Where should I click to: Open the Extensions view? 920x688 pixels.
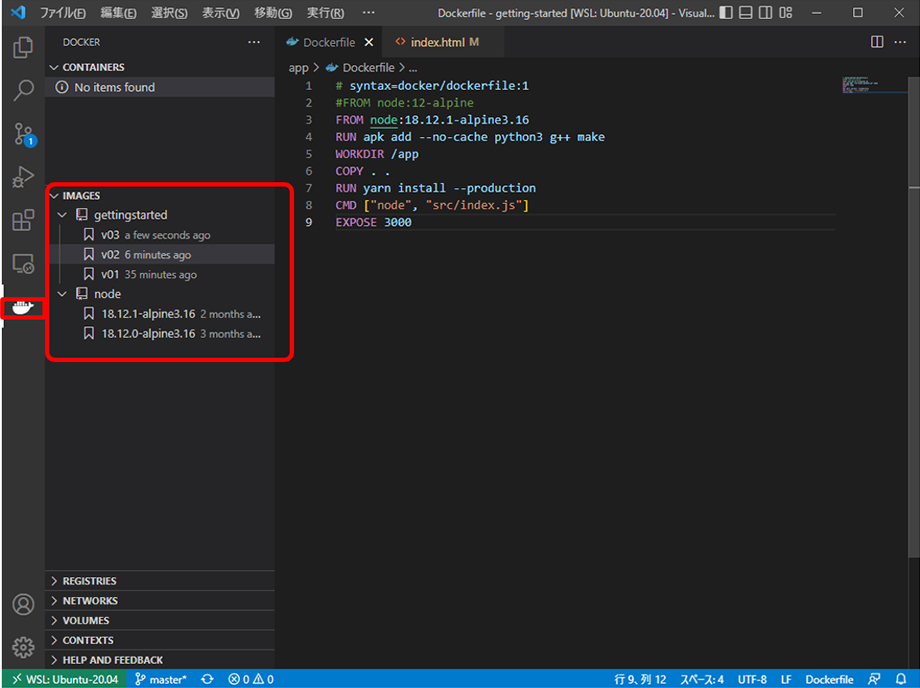[x=23, y=221]
